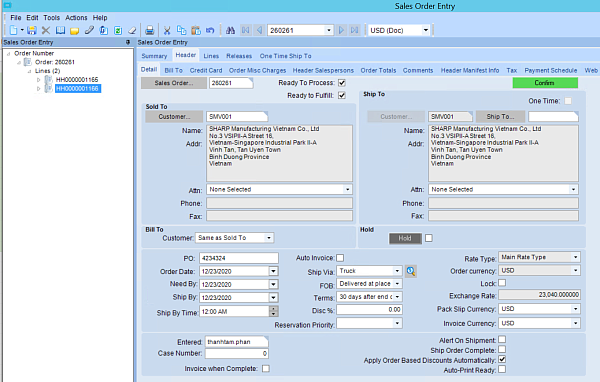
Task: Open the order number 260261 toolbar dropdown
Action: pos(329,30)
